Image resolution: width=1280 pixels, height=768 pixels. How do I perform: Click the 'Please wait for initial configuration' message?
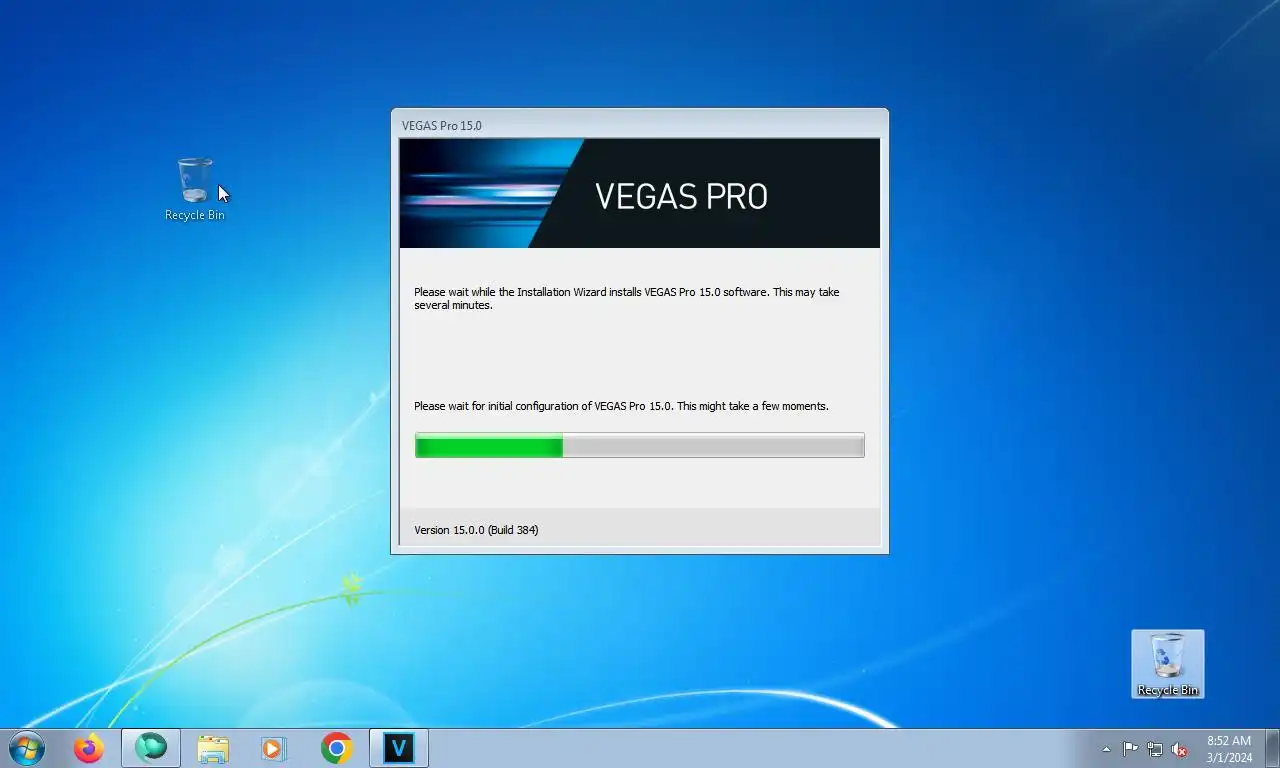coord(621,407)
